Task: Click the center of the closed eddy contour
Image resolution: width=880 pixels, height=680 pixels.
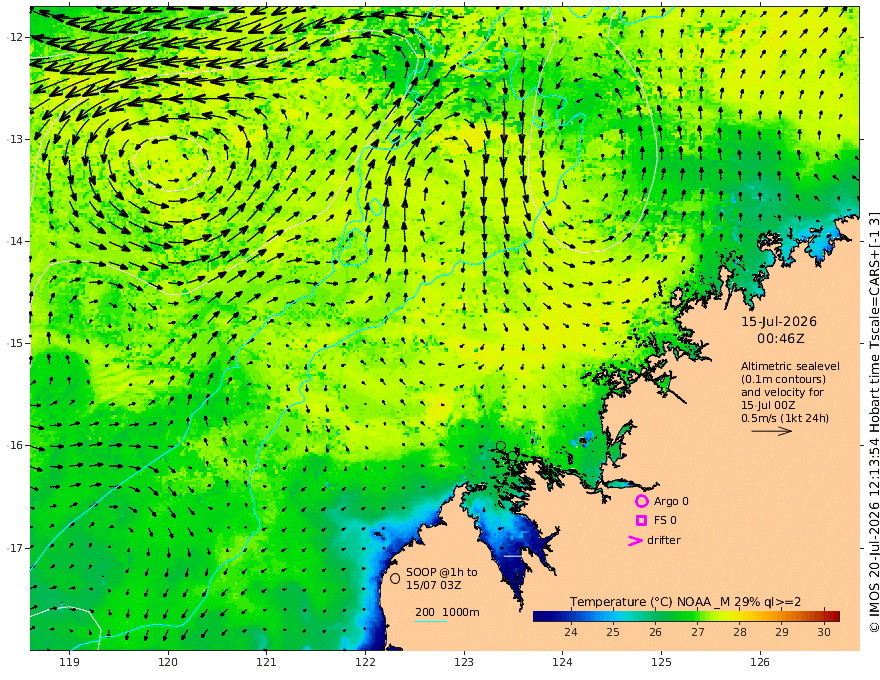Action: [x=171, y=162]
